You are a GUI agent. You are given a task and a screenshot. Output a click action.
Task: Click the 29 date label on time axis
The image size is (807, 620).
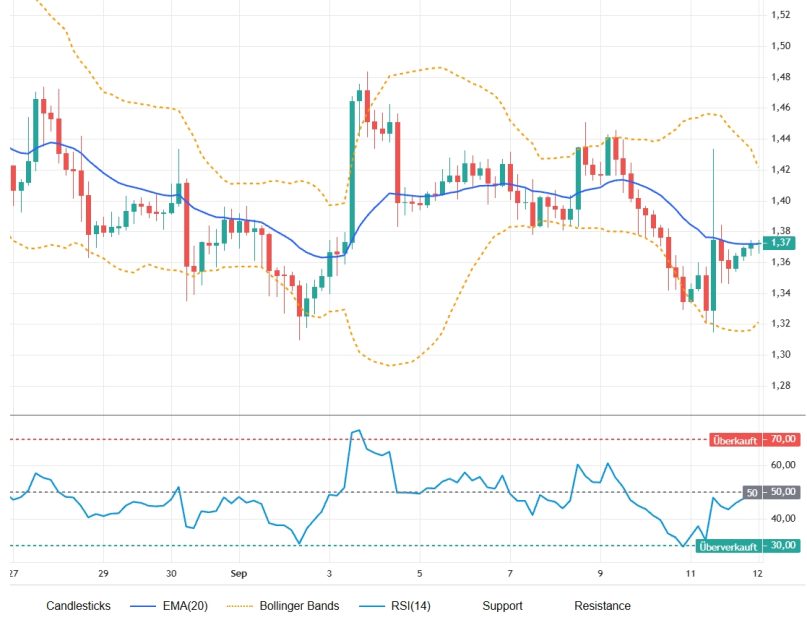coord(103,574)
